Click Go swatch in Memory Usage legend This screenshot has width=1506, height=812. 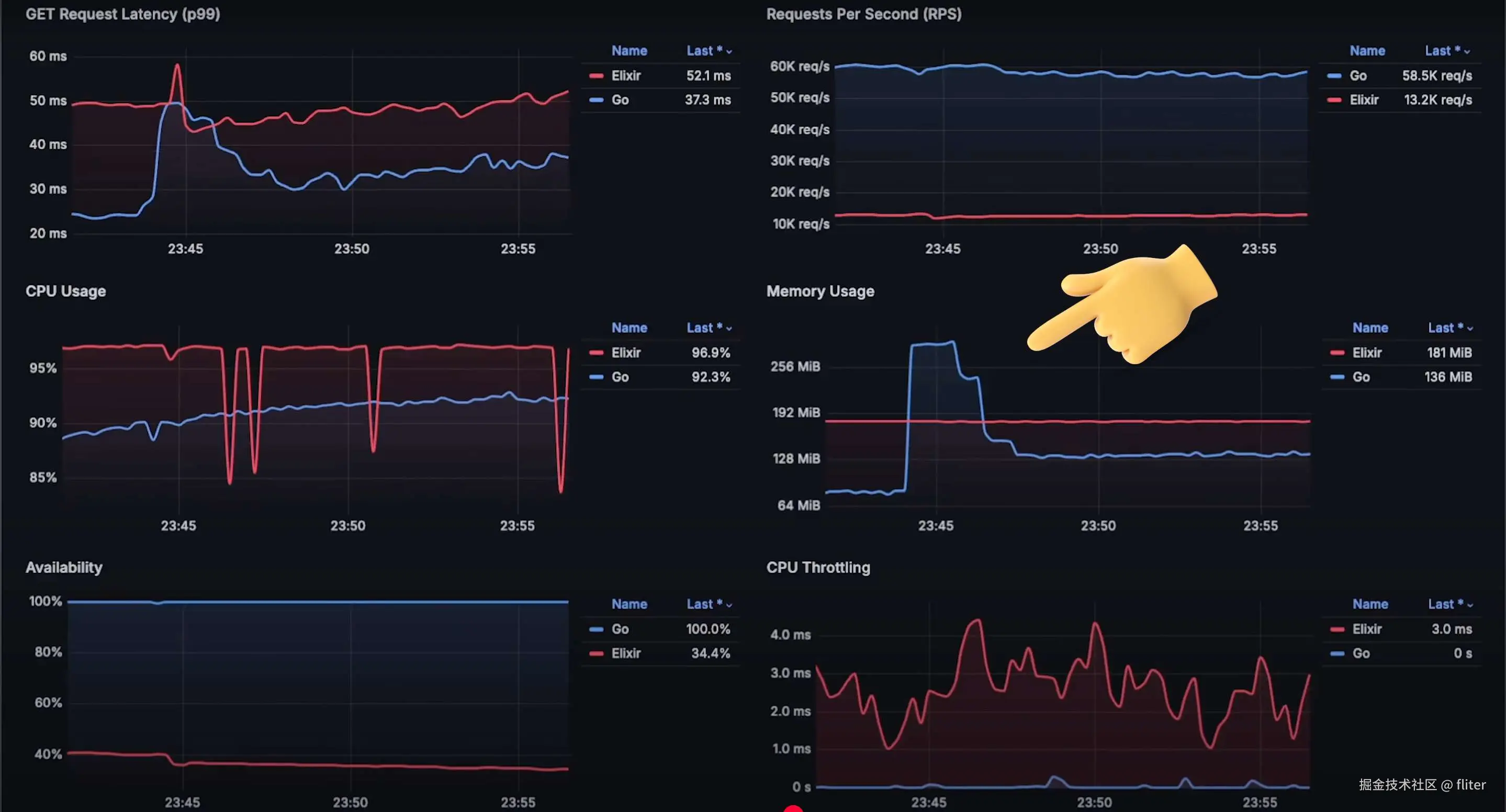(x=1336, y=377)
